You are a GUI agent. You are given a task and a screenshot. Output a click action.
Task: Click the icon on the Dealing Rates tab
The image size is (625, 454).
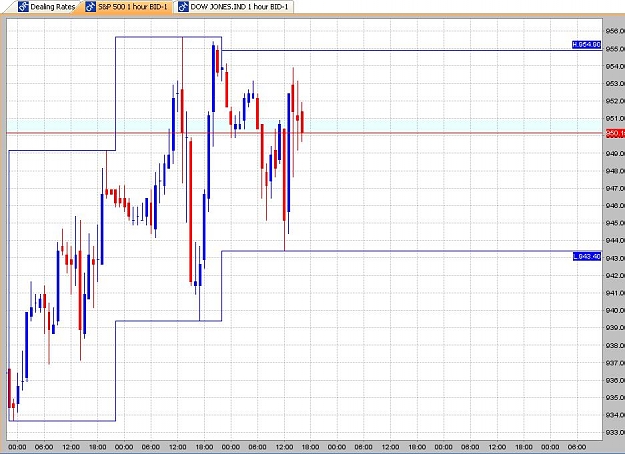24,7
